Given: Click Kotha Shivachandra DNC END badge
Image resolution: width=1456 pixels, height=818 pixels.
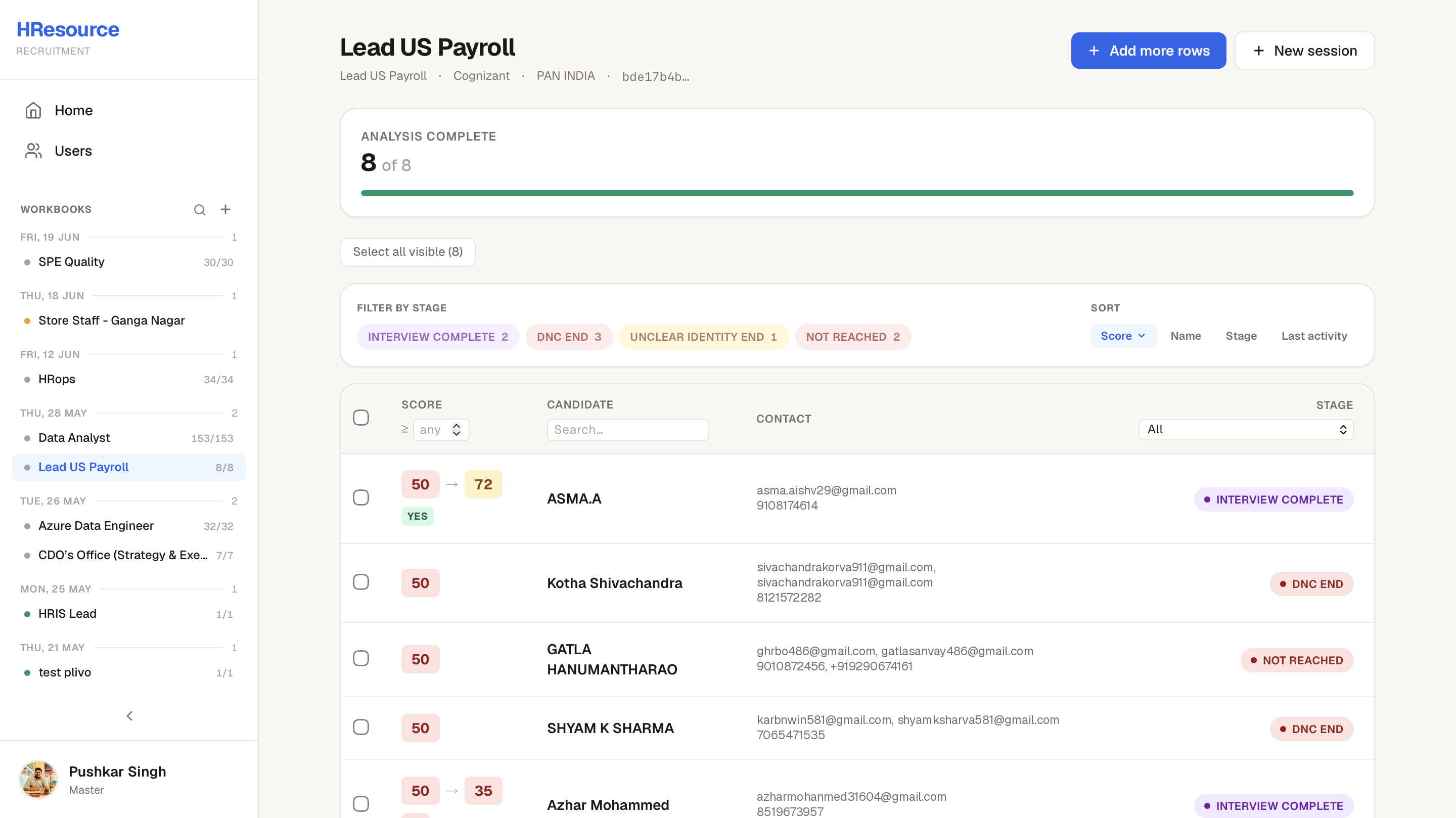Looking at the screenshot, I should point(1311,584).
